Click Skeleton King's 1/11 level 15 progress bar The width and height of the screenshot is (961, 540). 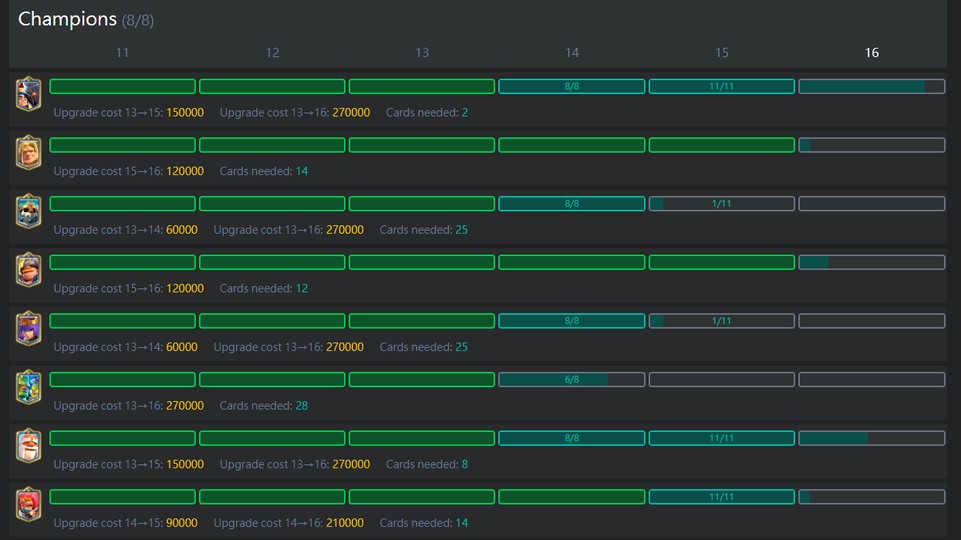(x=721, y=204)
